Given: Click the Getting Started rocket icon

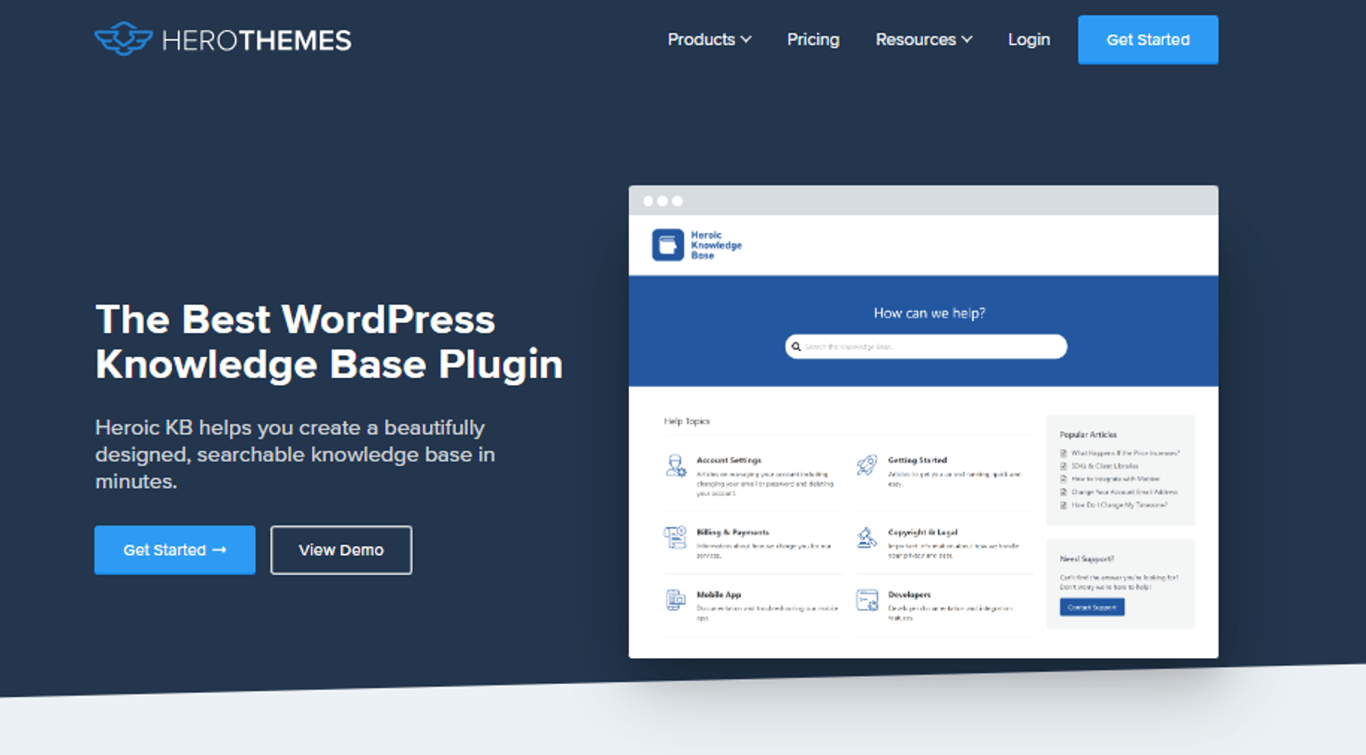Looking at the screenshot, I should (867, 465).
